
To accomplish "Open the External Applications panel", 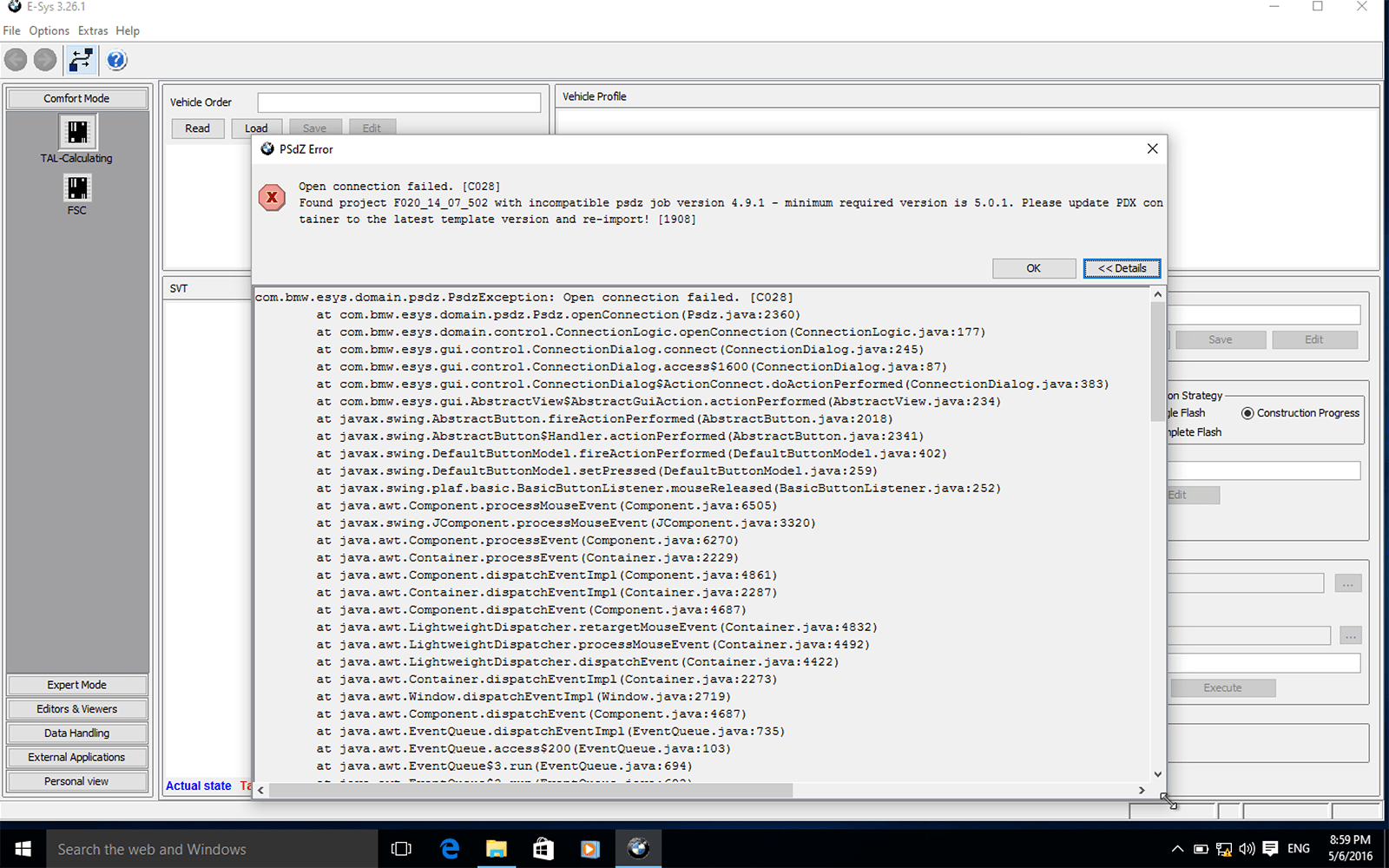I will [77, 757].
